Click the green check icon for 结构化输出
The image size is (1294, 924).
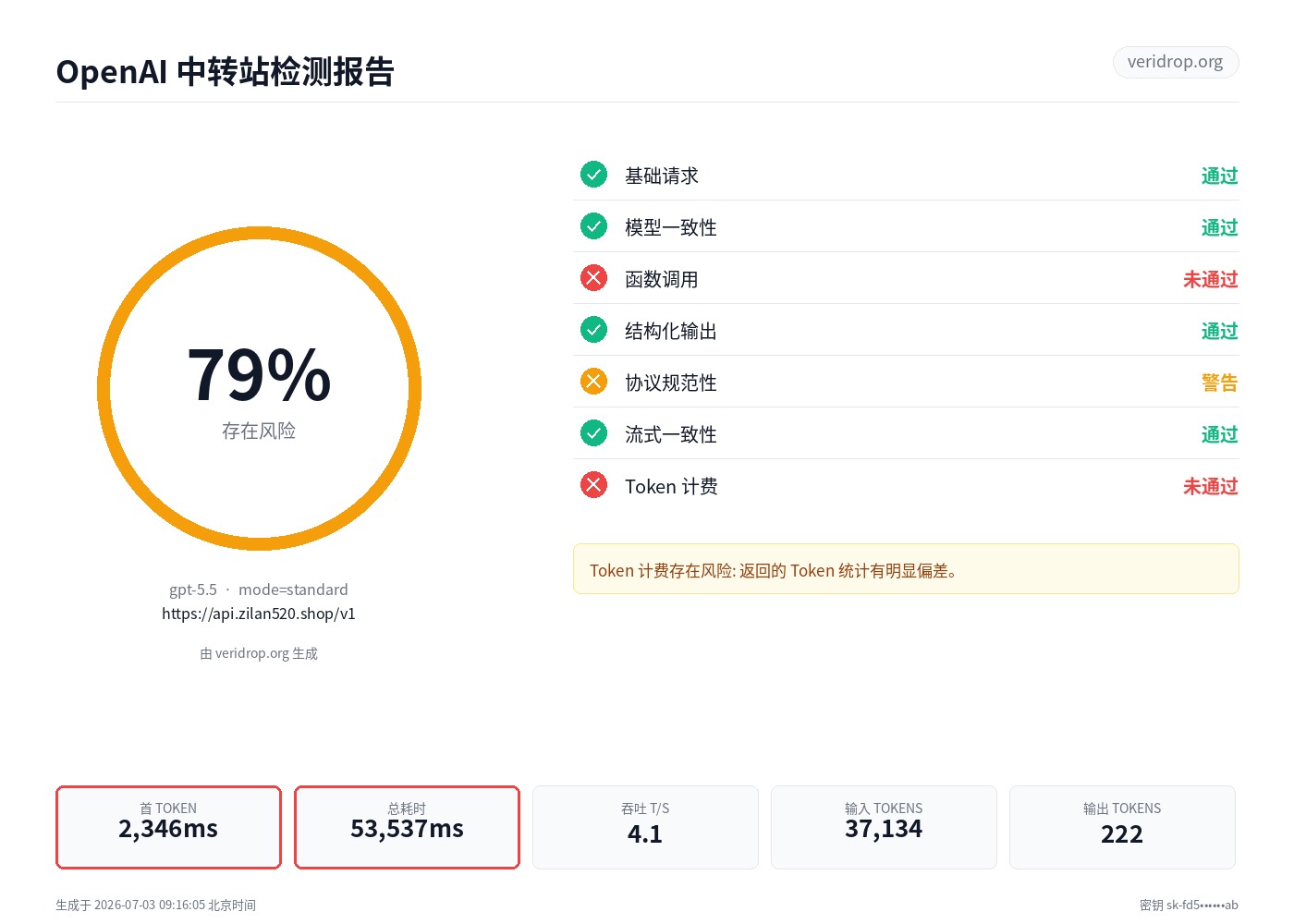point(593,330)
